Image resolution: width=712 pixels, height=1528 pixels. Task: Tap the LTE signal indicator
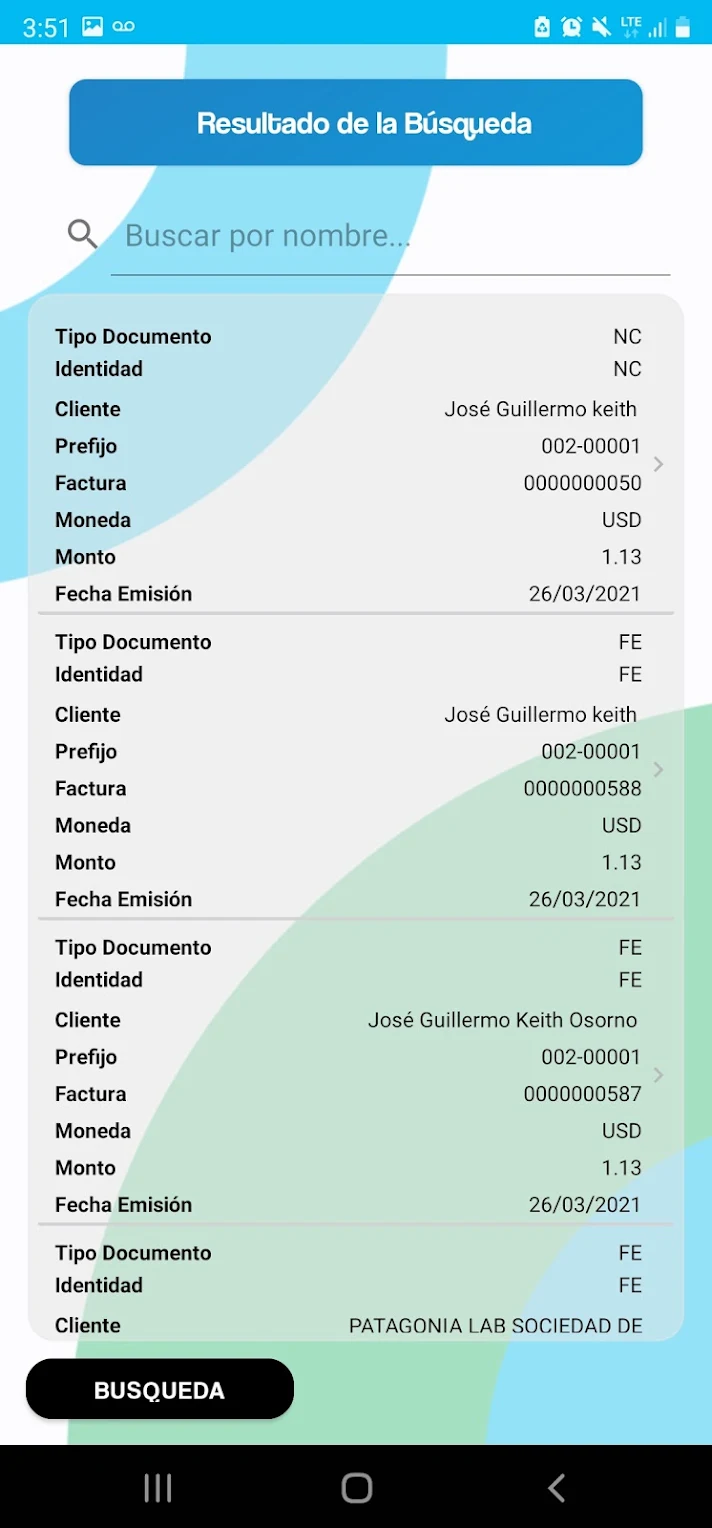pyautogui.click(x=630, y=27)
